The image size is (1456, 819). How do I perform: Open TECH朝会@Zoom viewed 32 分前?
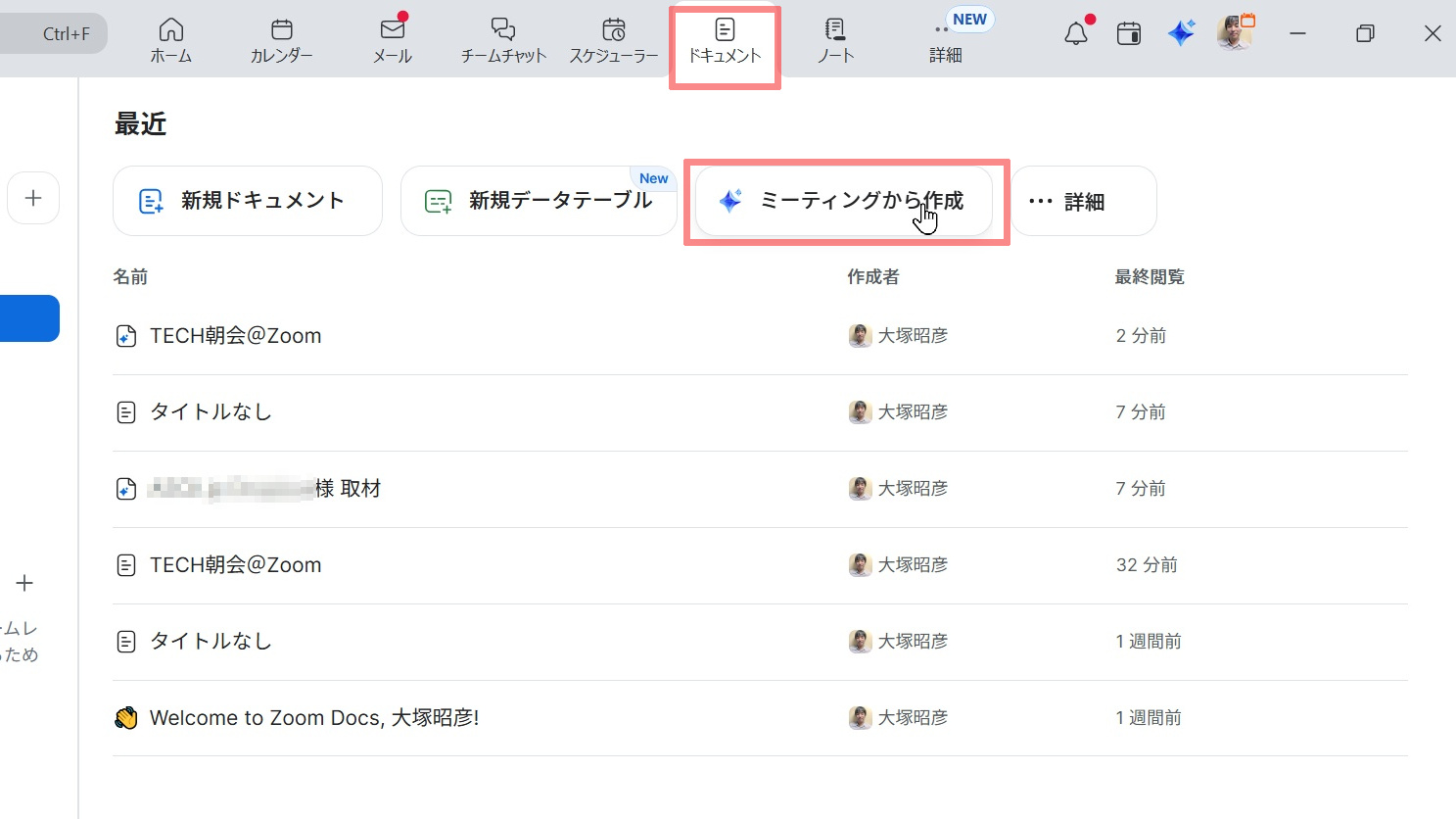[x=760, y=565]
